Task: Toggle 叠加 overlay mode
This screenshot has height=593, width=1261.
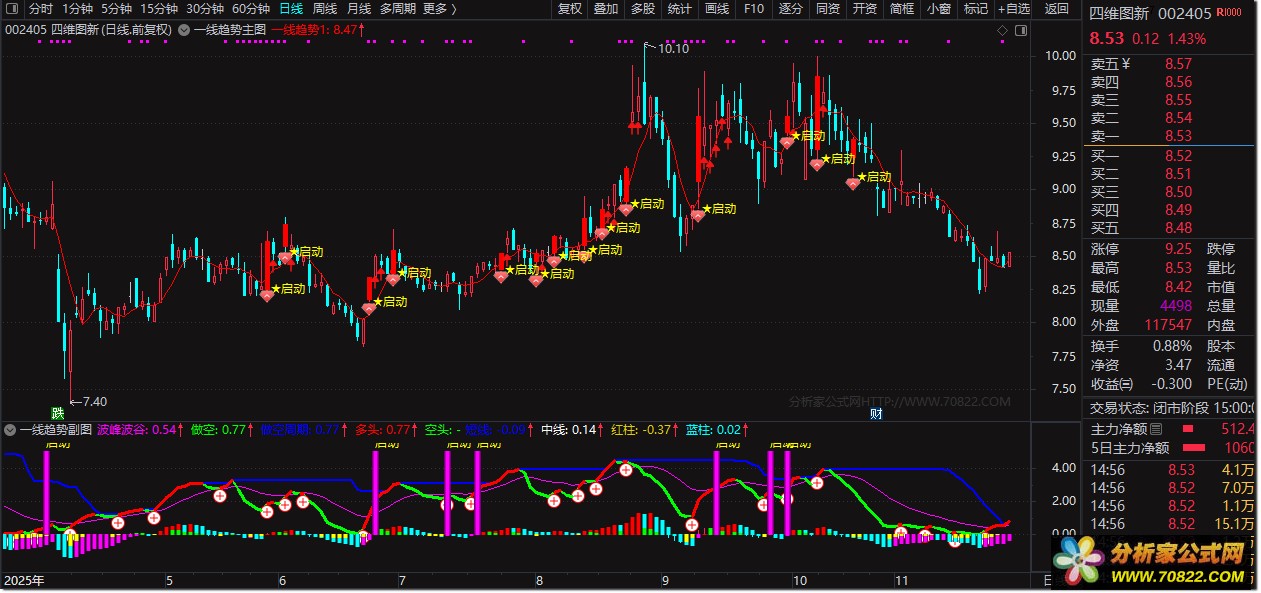Action: coord(606,9)
